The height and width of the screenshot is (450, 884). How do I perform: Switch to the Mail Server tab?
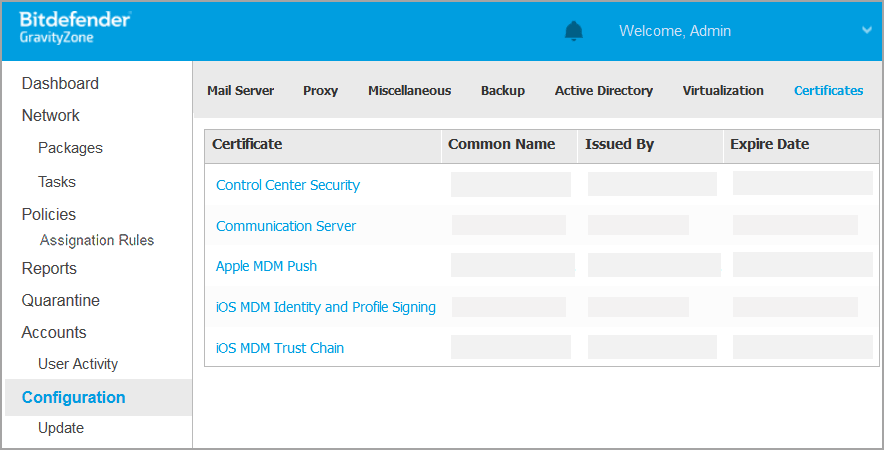pyautogui.click(x=241, y=91)
